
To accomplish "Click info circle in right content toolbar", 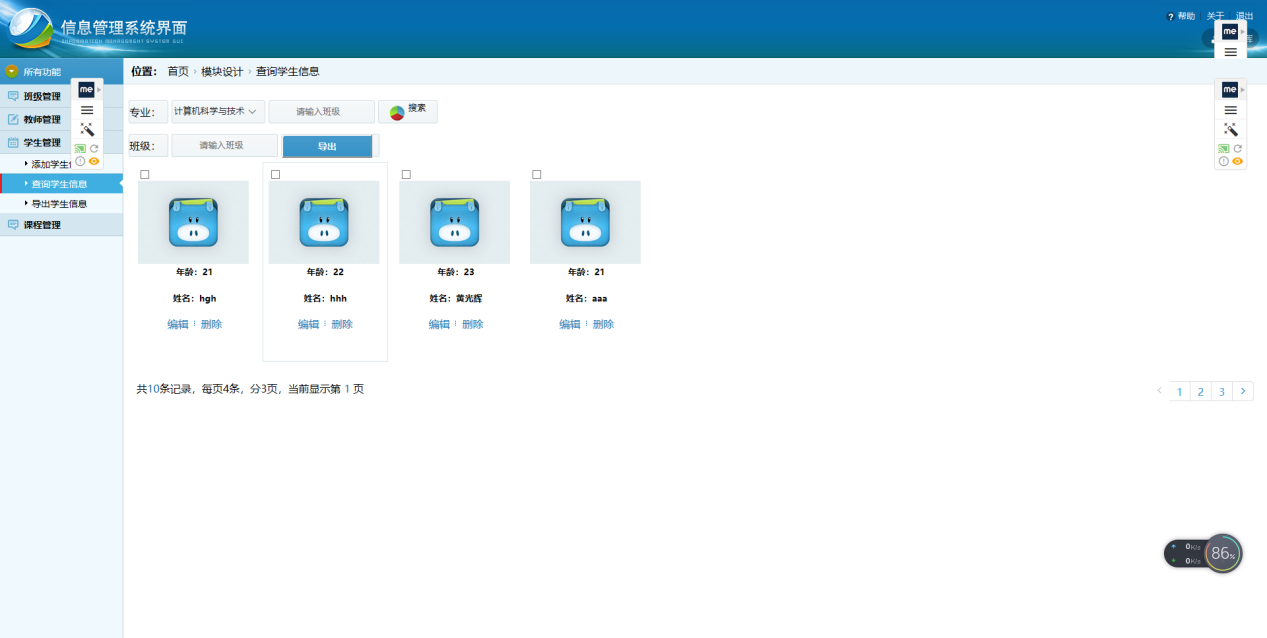I will [x=1224, y=161].
